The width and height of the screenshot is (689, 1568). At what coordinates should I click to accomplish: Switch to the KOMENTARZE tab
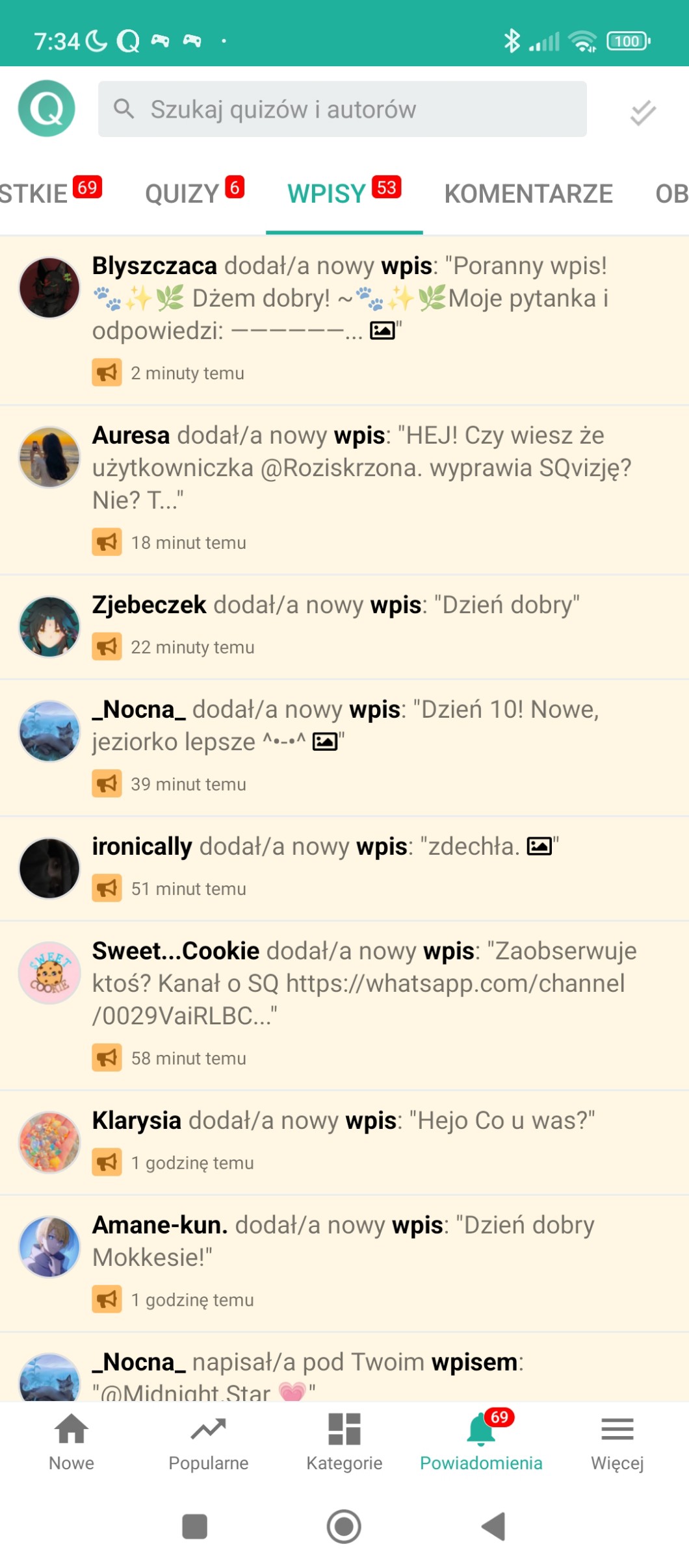point(528,194)
